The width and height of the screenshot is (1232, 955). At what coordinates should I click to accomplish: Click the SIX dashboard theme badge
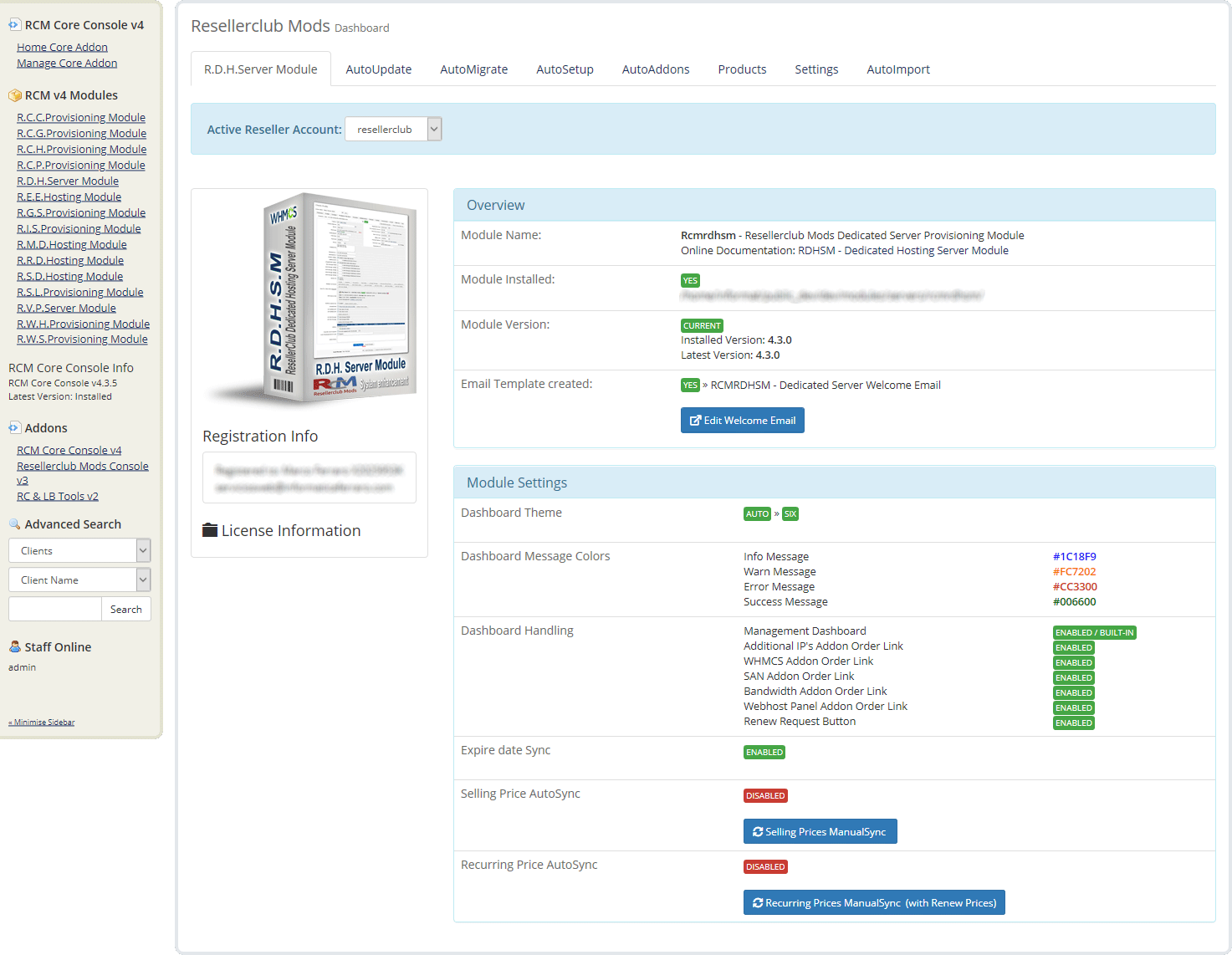tap(790, 514)
